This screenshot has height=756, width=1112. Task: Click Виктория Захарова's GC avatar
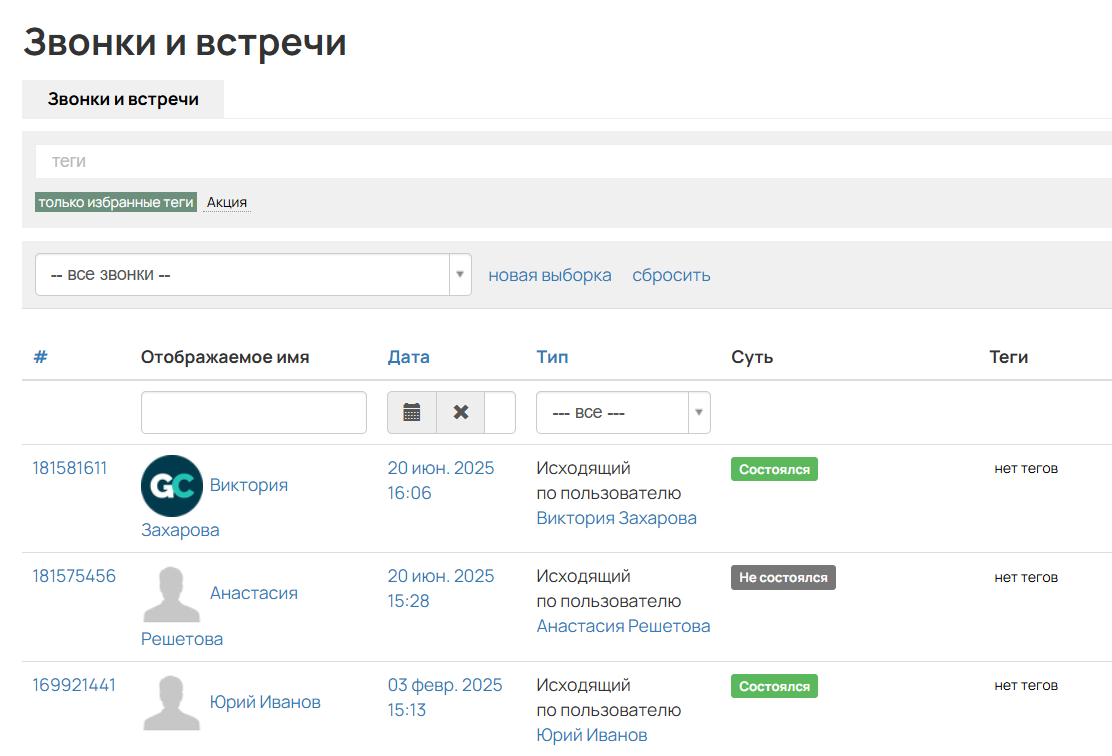point(171,485)
